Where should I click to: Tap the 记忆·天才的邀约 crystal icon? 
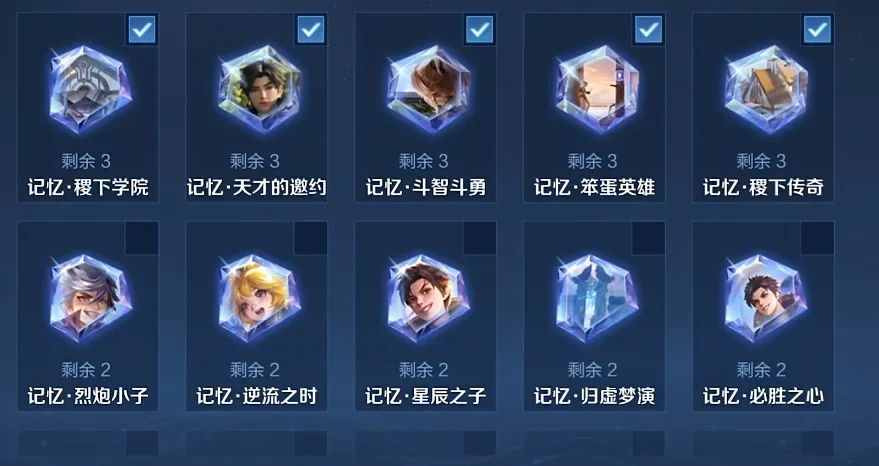coord(258,90)
